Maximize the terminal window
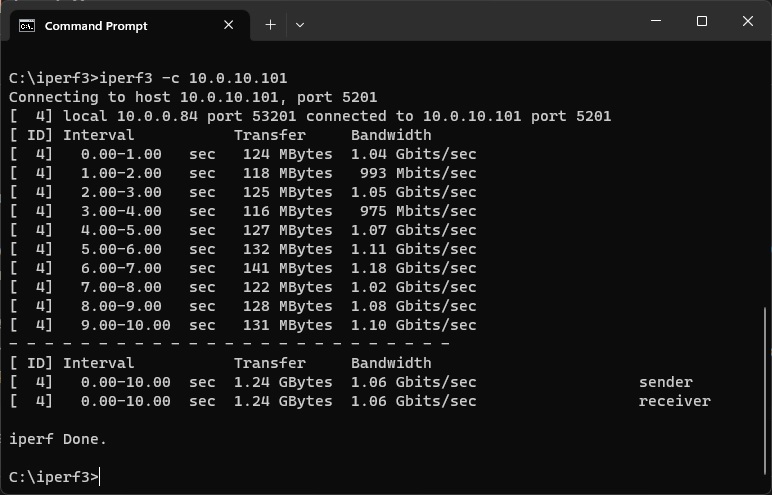This screenshot has width=772, height=495. (x=702, y=21)
